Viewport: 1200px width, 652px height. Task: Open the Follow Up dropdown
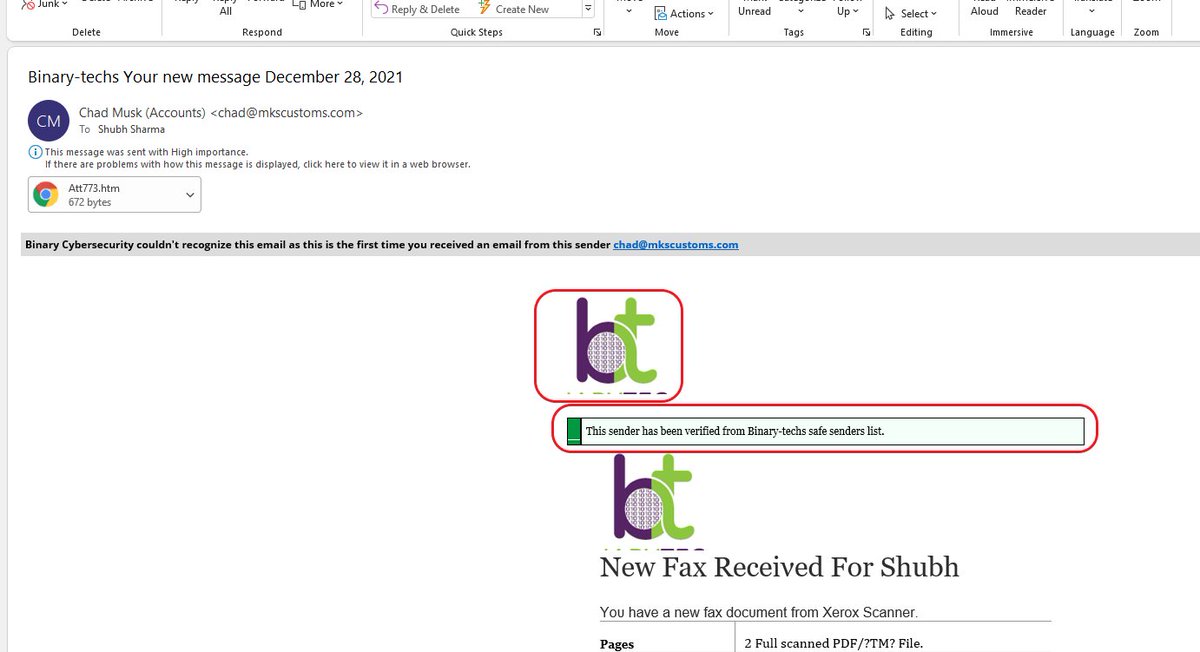click(x=847, y=9)
